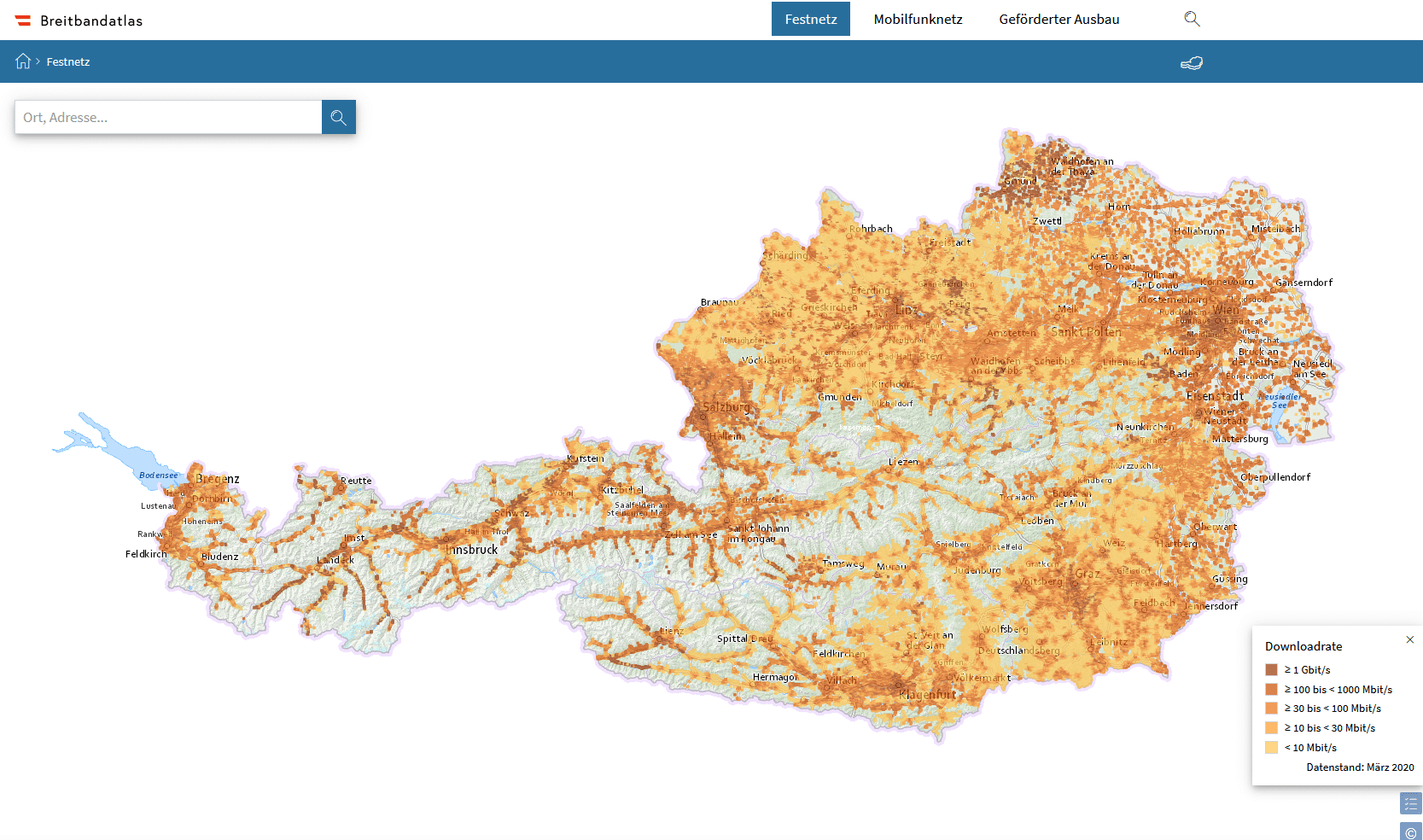Toggle the legend checklist icon
This screenshot has width=1423, height=840.
pyautogui.click(x=1410, y=803)
